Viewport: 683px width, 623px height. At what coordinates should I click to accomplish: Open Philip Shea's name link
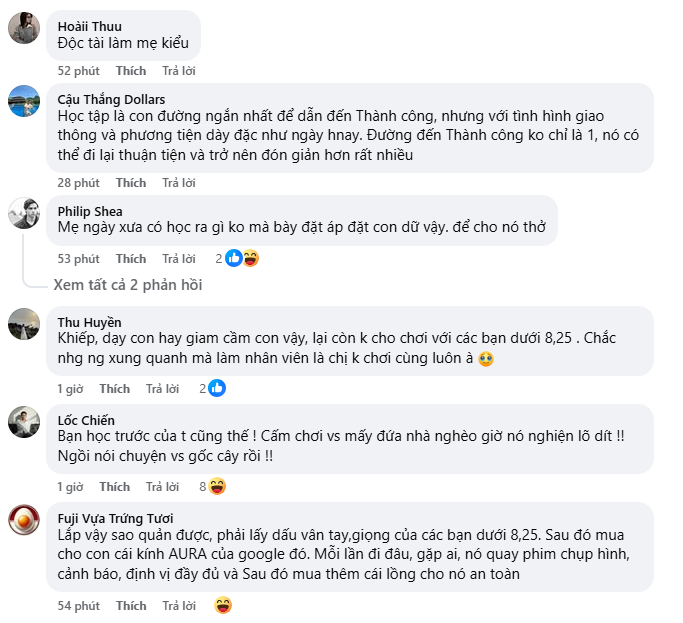pyautogui.click(x=90, y=211)
